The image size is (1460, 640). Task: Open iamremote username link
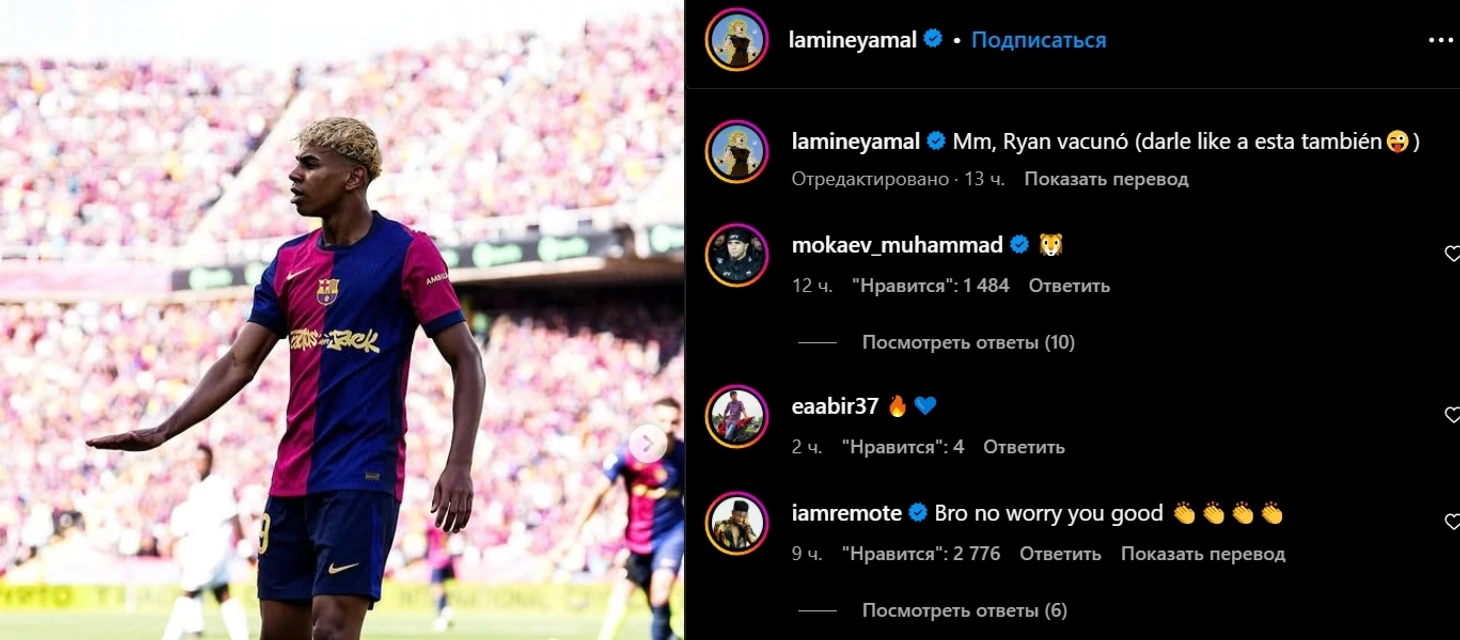pyautogui.click(x=846, y=513)
